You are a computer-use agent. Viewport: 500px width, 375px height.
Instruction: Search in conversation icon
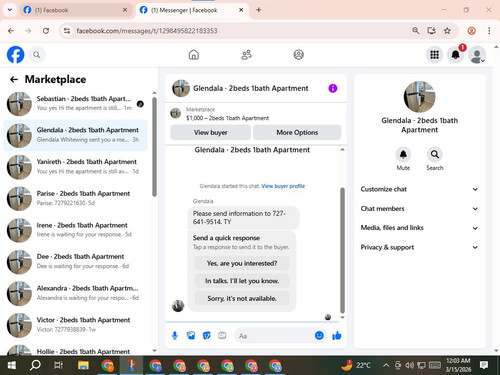pyautogui.click(x=435, y=154)
